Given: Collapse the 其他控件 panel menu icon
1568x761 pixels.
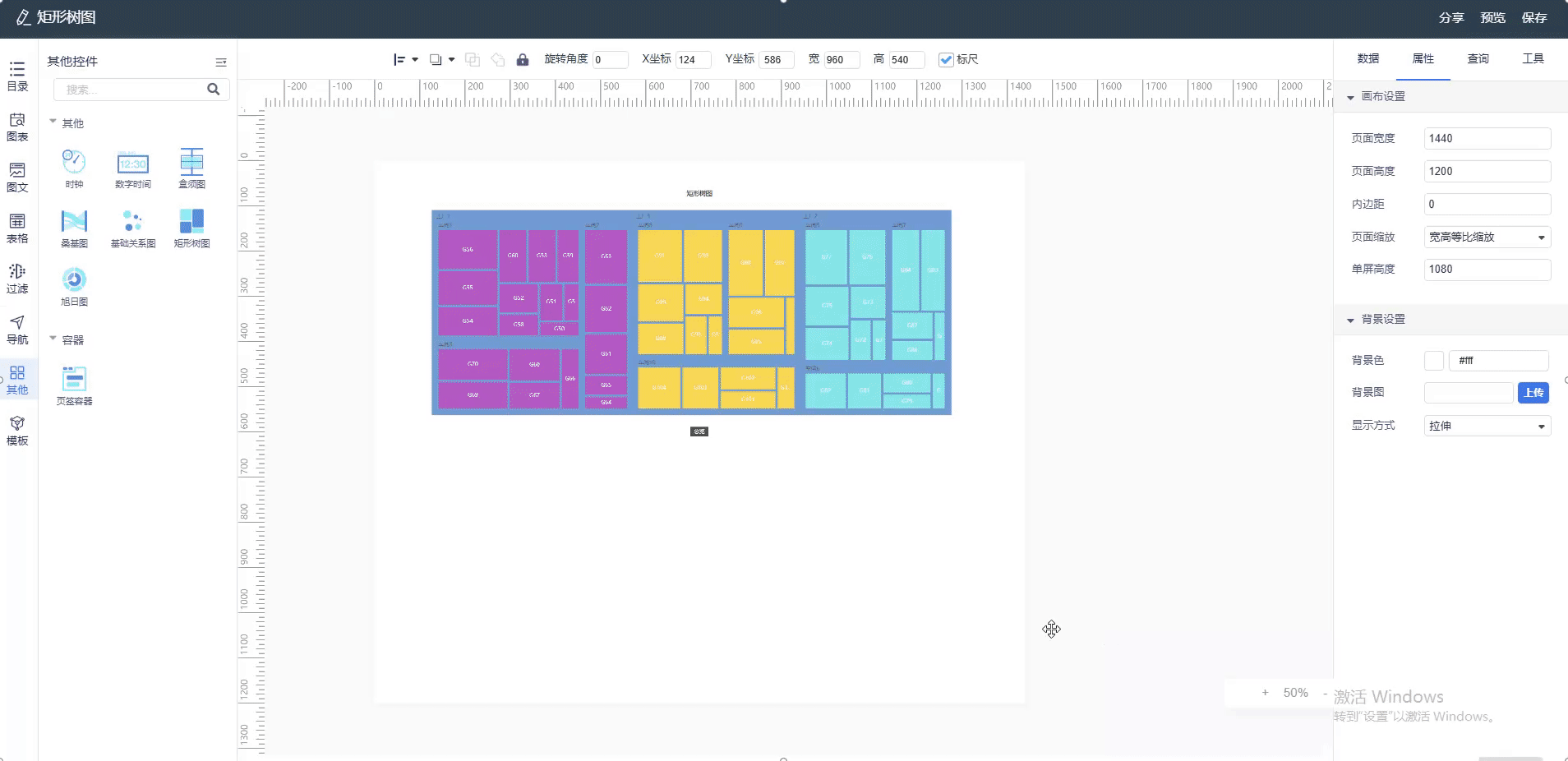Looking at the screenshot, I should [221, 62].
